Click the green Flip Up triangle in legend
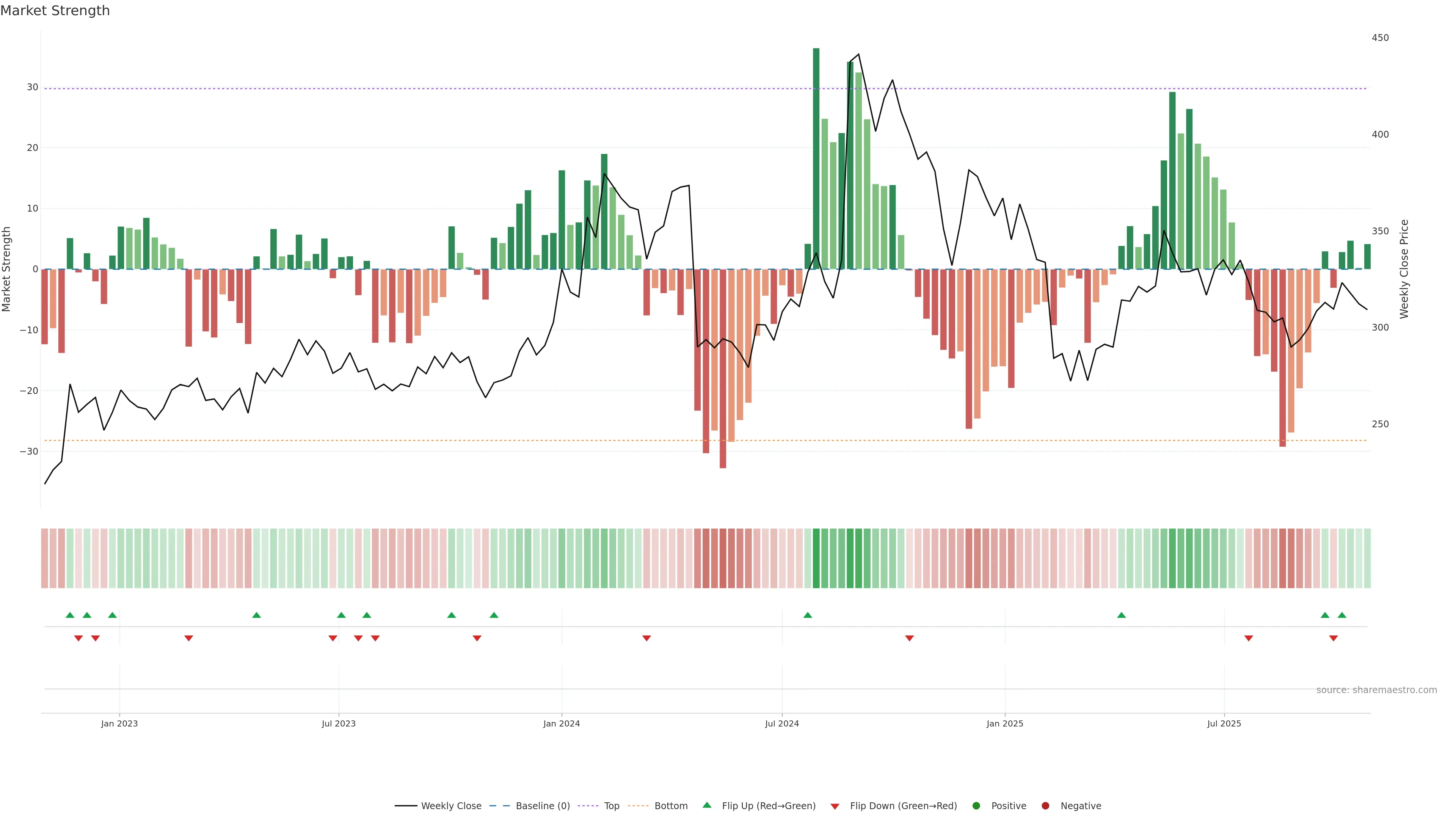The width and height of the screenshot is (1456, 819). coord(706,805)
